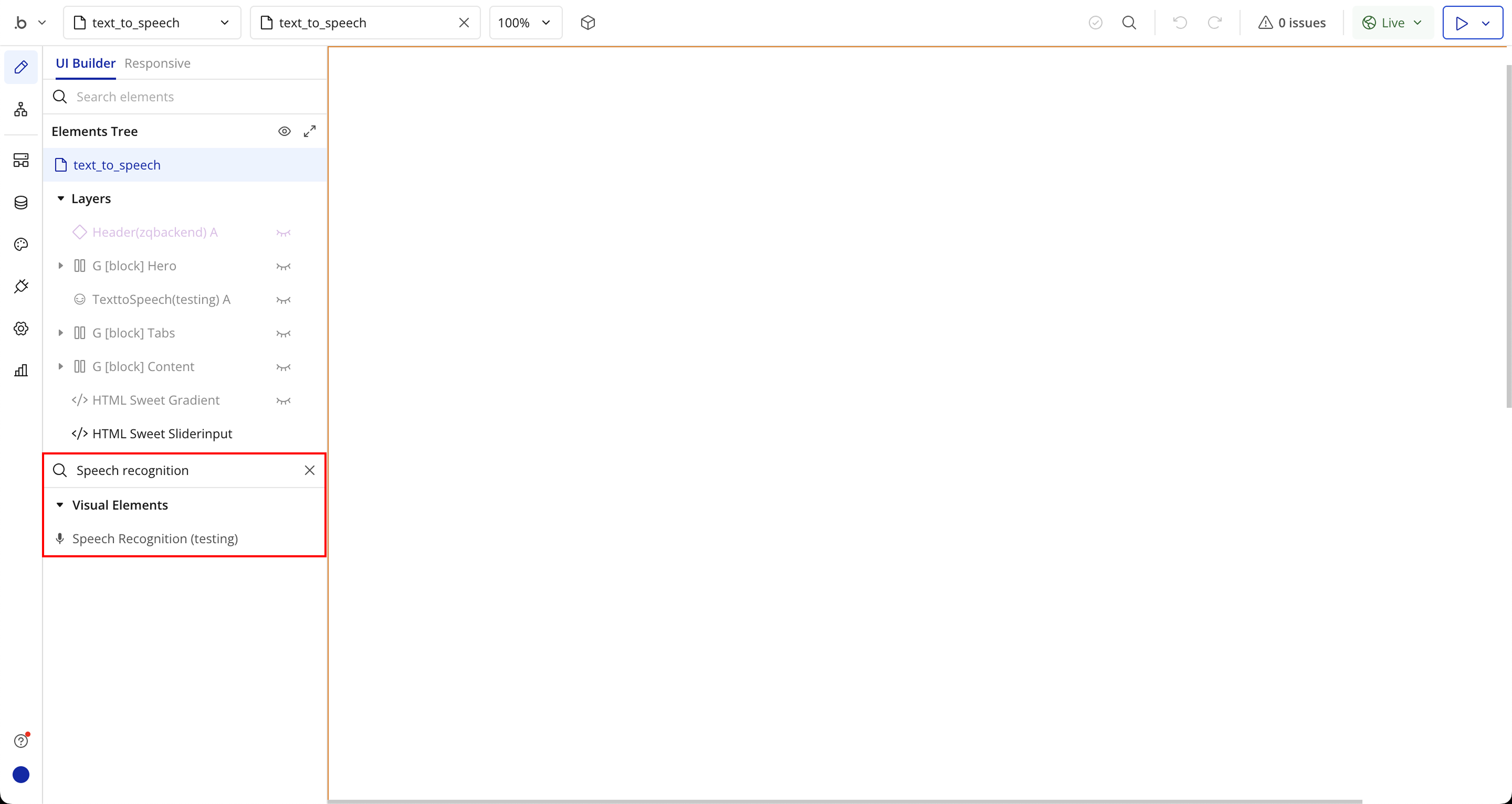Click the 3D cube view icon
The image size is (1512, 804).
pyautogui.click(x=588, y=22)
